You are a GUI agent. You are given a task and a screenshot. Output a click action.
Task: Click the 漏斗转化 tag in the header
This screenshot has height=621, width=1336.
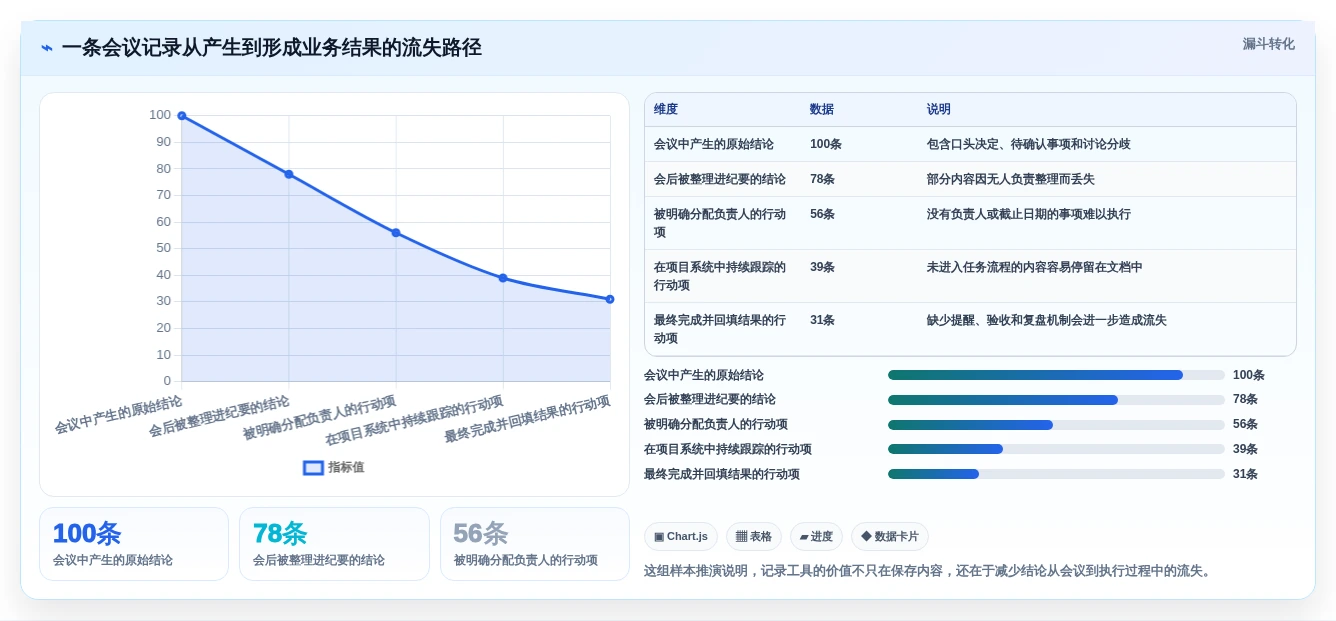coord(1268,44)
